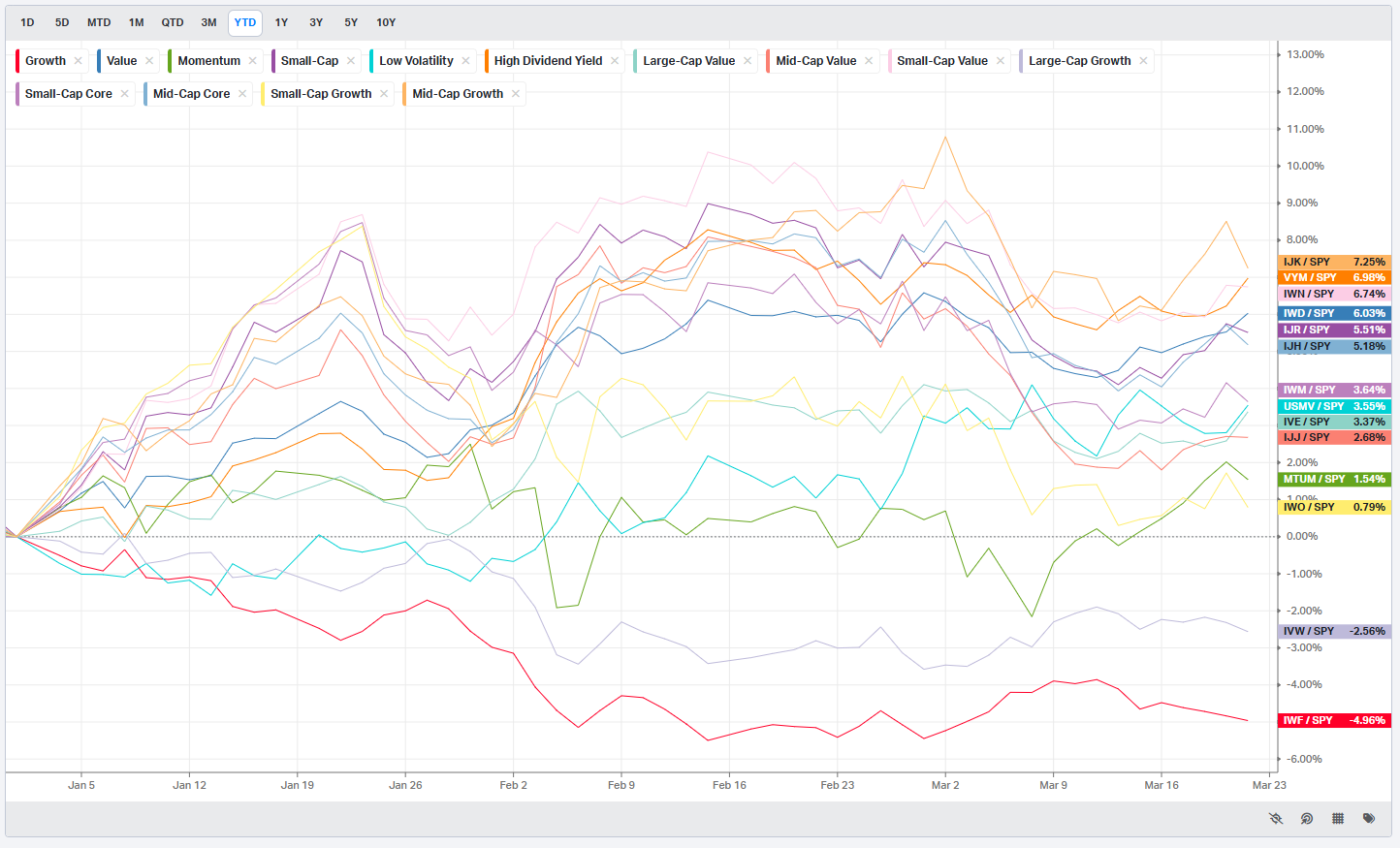Remove the Momentum series chip
Image resolution: width=1400 pixels, height=848 pixels.
(253, 61)
